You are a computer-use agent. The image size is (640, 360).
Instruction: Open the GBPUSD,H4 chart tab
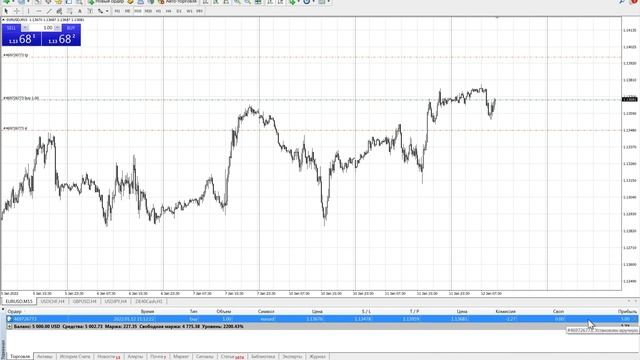point(84,301)
